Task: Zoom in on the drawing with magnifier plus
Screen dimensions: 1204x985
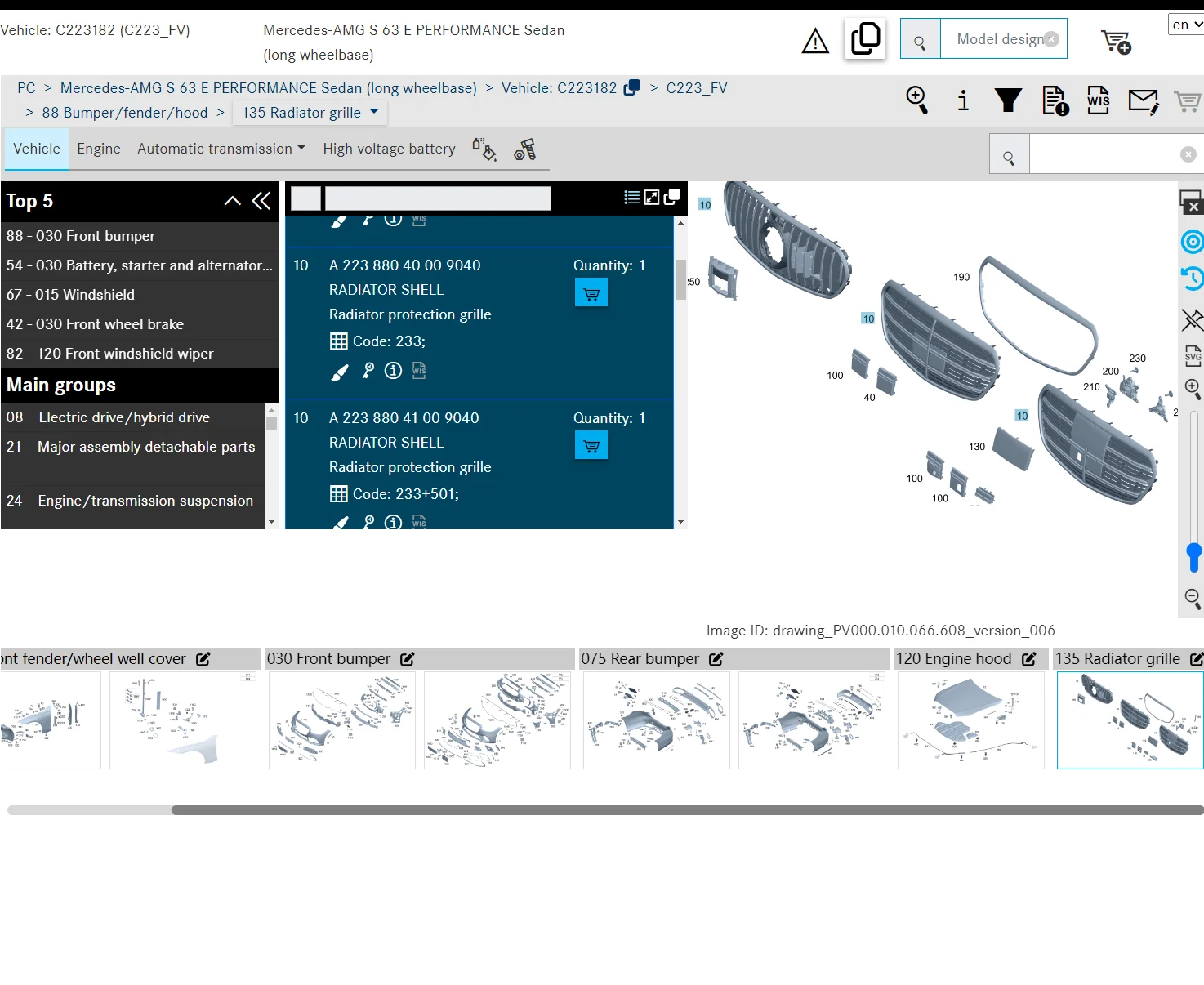Action: pos(1193,390)
